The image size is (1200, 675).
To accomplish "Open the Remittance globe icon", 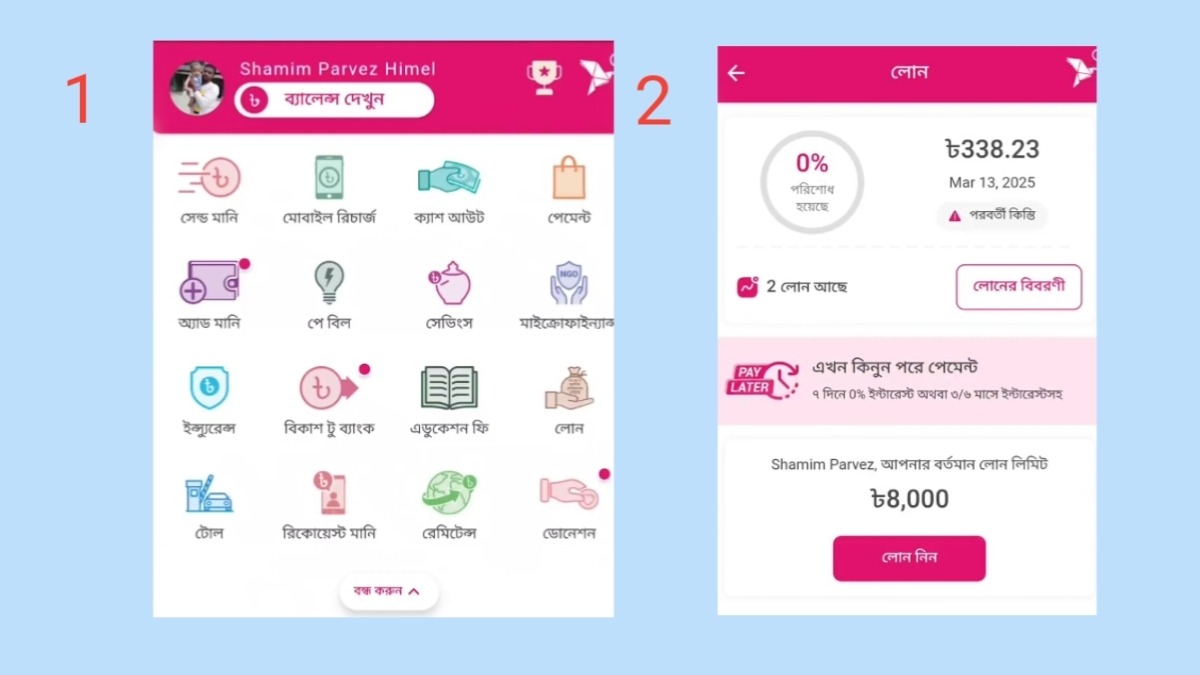I will click(449, 493).
